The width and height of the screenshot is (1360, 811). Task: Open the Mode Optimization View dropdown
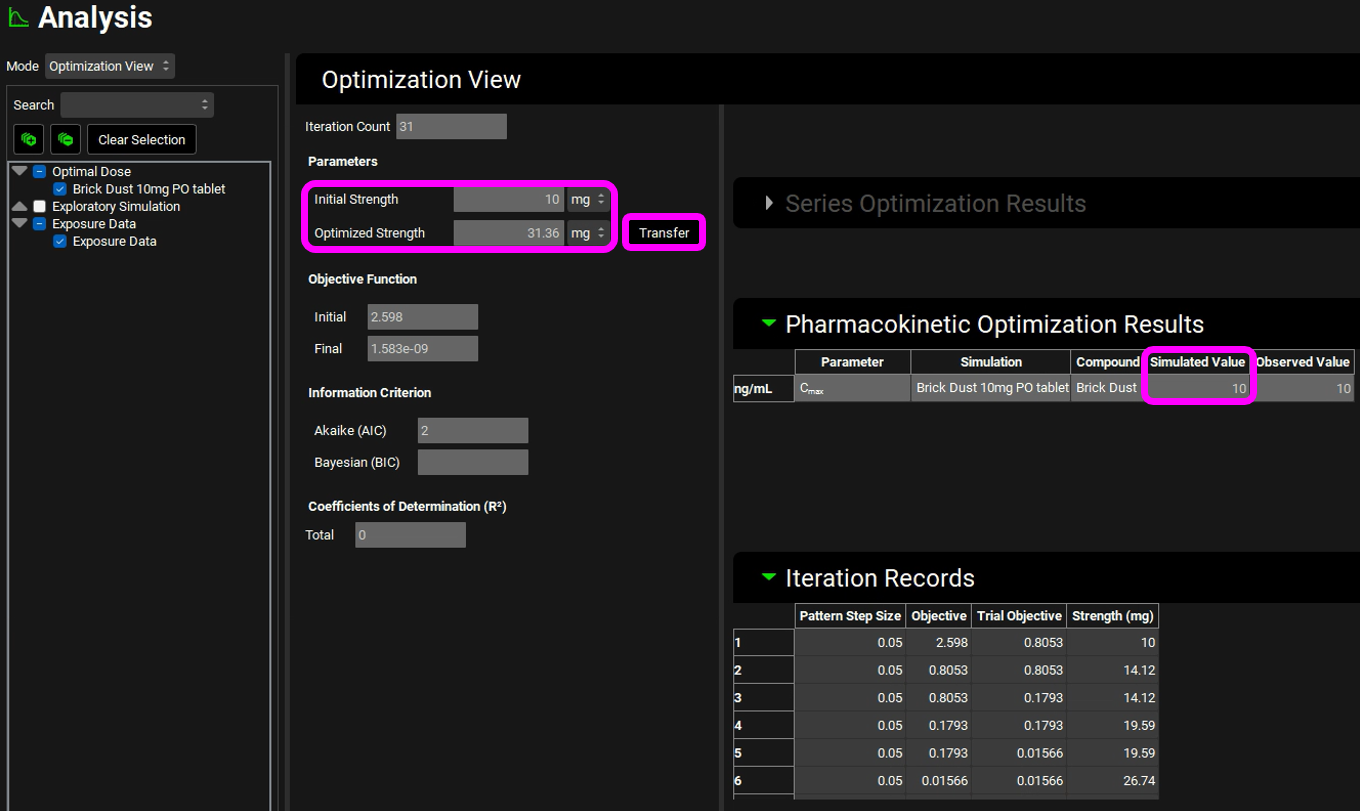click(x=110, y=66)
